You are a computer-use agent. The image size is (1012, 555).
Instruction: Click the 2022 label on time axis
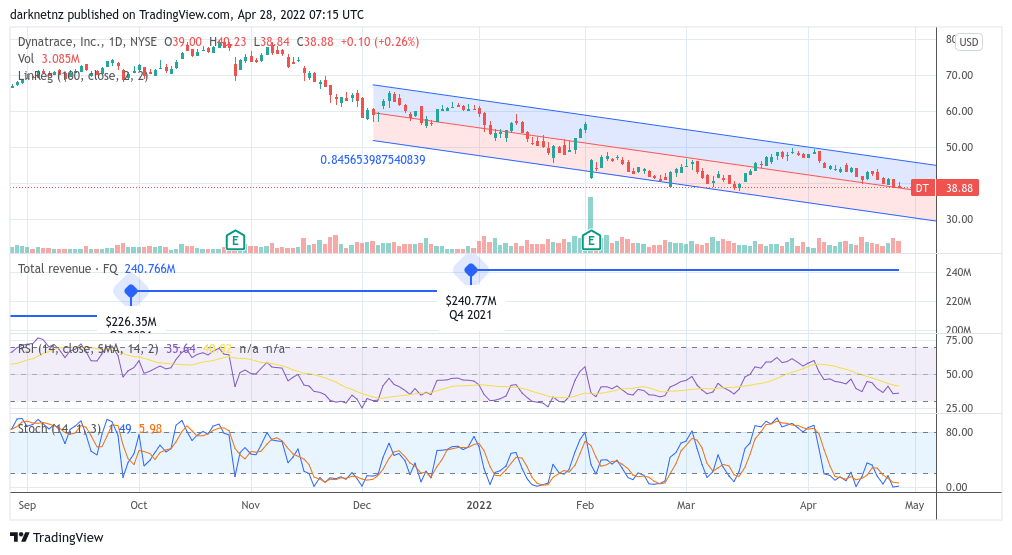[x=479, y=505]
